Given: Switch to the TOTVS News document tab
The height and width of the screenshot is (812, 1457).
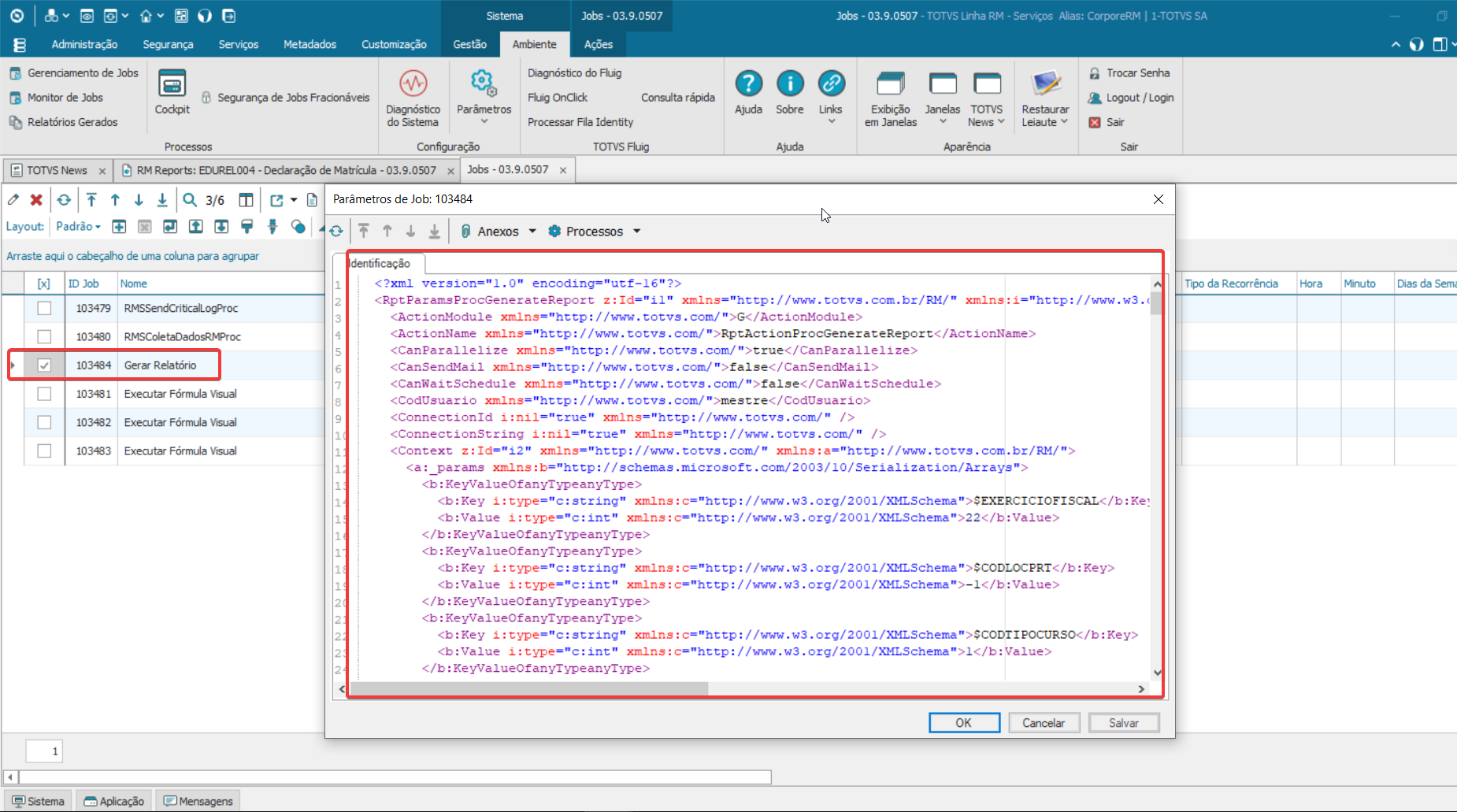Looking at the screenshot, I should [x=57, y=170].
